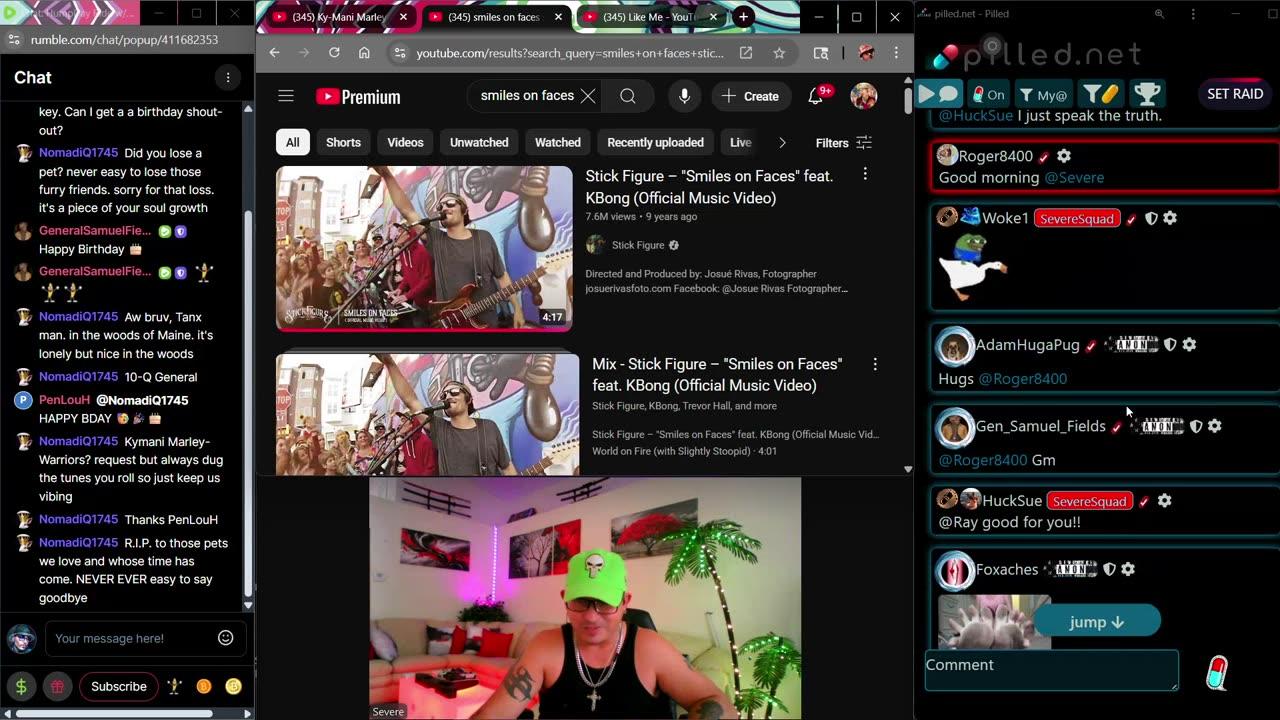The image size is (1280, 720).
Task: Click the Rumble chat horizontal scrollbar
Action: coord(116,713)
